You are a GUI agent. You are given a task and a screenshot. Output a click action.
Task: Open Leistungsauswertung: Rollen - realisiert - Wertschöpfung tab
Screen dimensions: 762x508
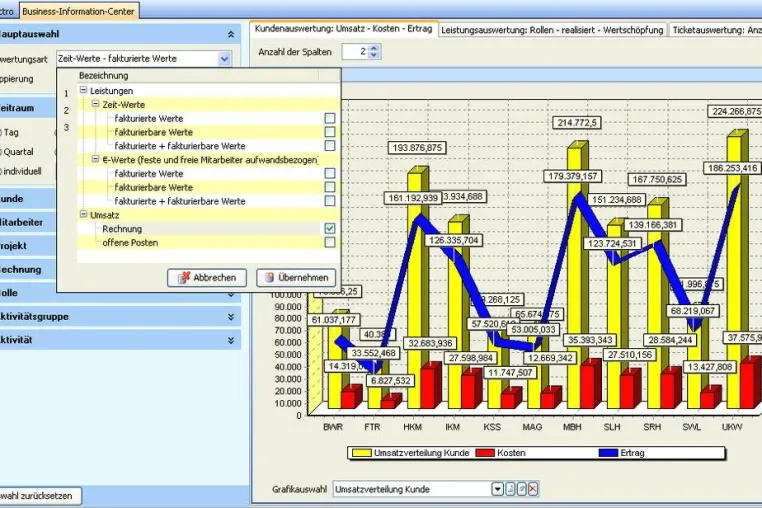click(552, 30)
